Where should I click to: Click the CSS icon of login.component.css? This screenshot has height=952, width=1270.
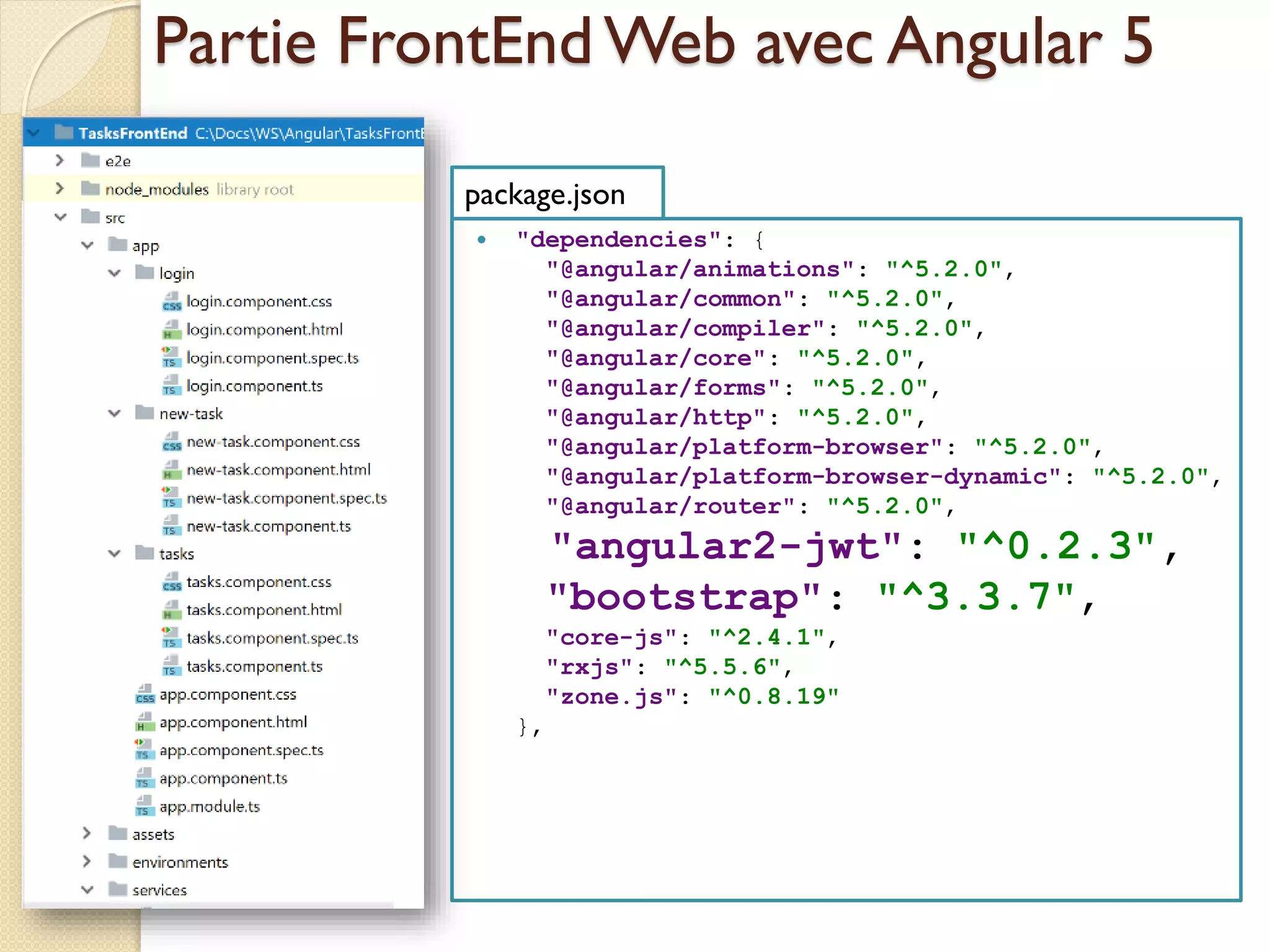172,302
